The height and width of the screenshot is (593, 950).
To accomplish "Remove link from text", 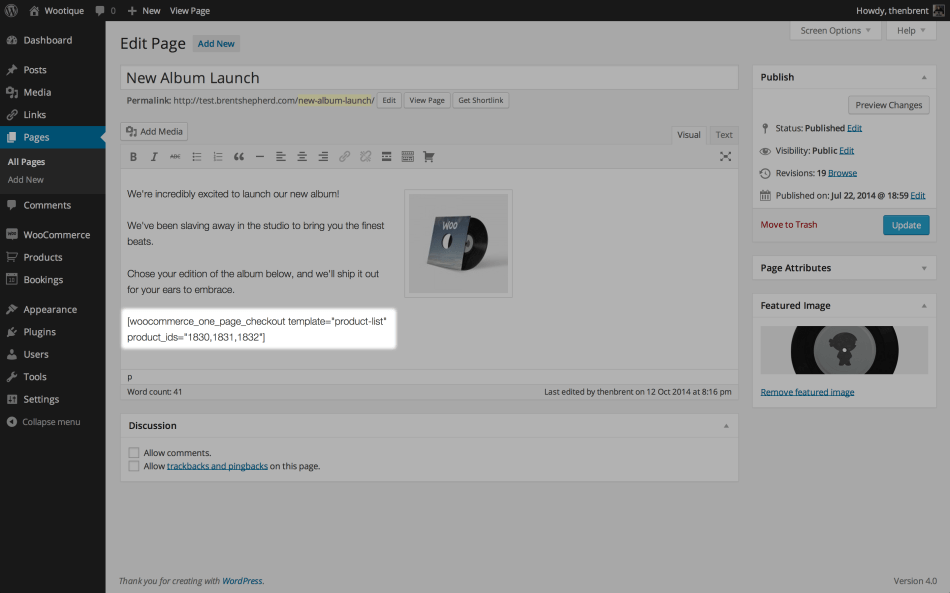I will click(x=365, y=157).
